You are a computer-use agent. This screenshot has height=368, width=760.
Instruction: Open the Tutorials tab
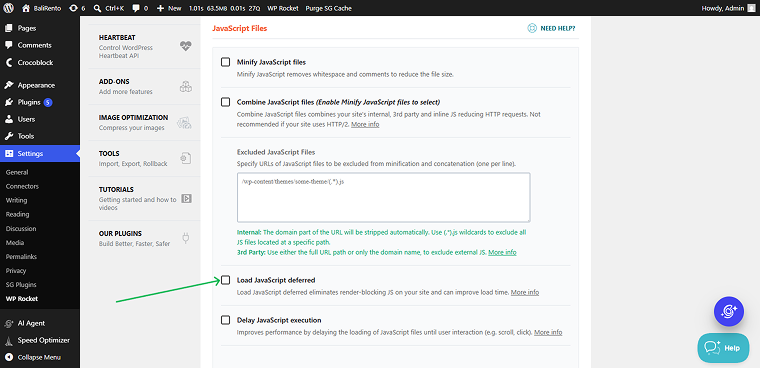coord(145,198)
